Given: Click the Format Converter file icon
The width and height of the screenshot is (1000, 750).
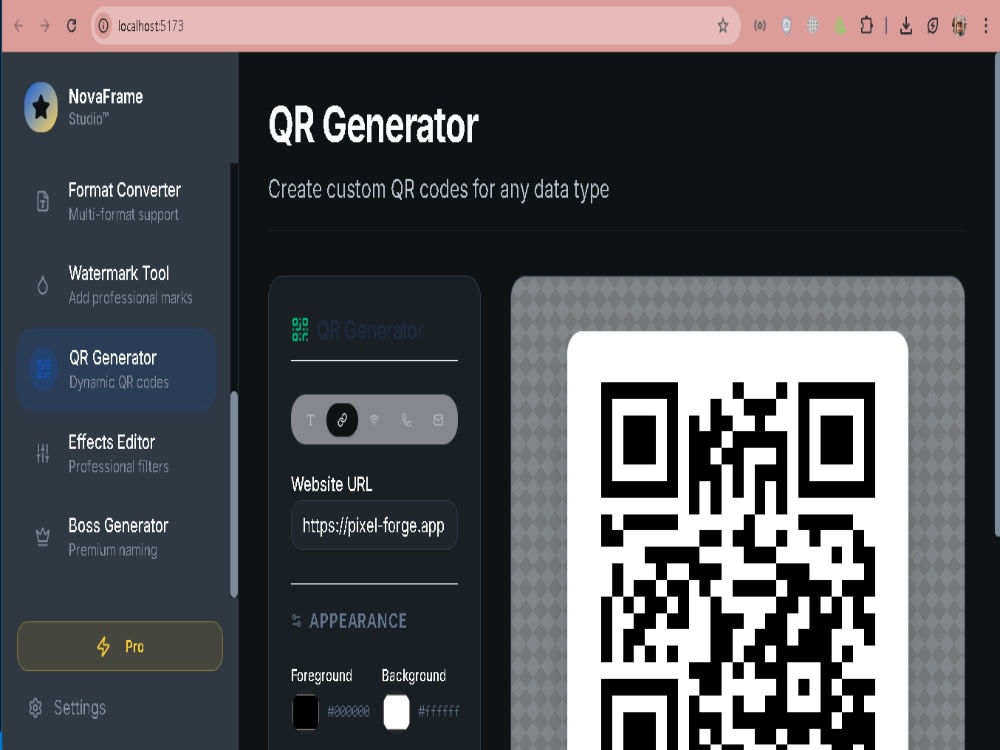Looking at the screenshot, I should click(x=43, y=201).
